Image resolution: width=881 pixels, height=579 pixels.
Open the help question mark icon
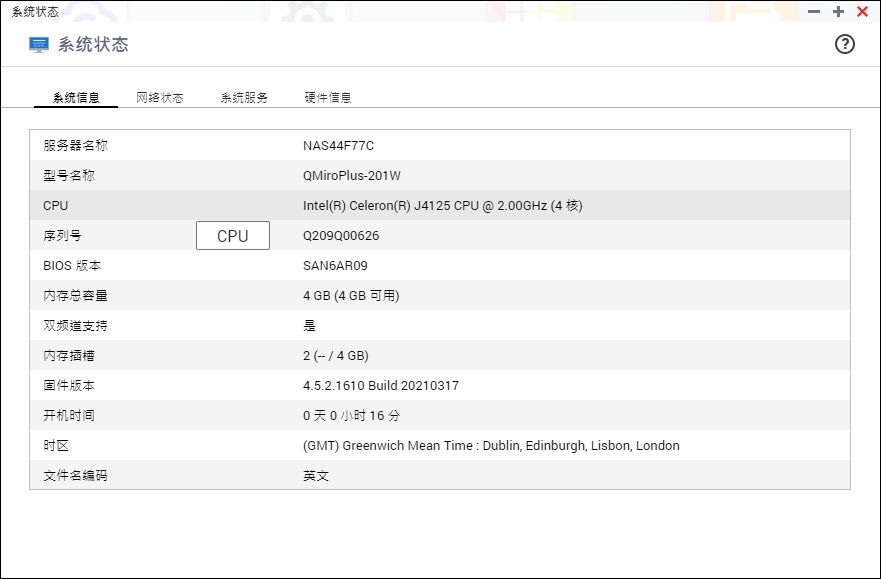tap(844, 44)
